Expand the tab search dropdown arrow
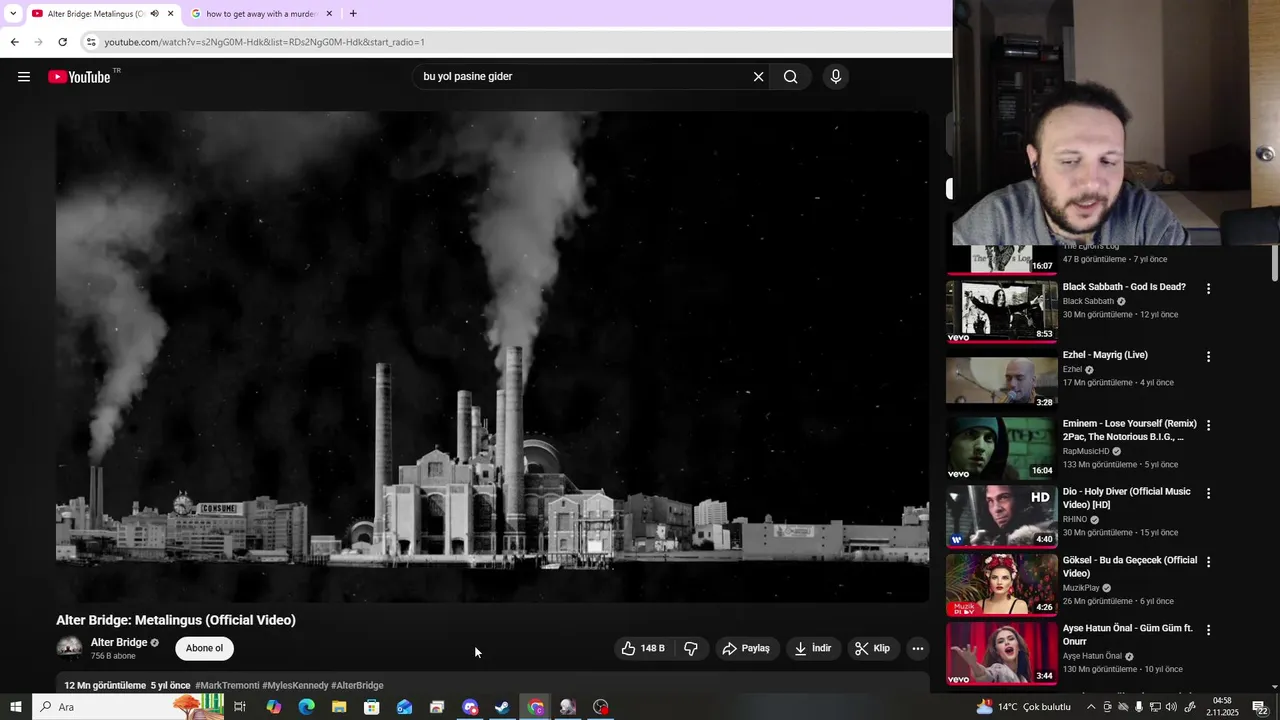 (x=12, y=14)
